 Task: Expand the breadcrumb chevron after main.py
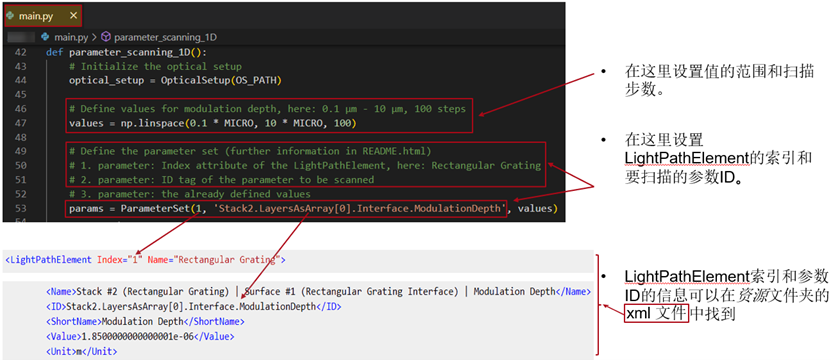tap(94, 37)
